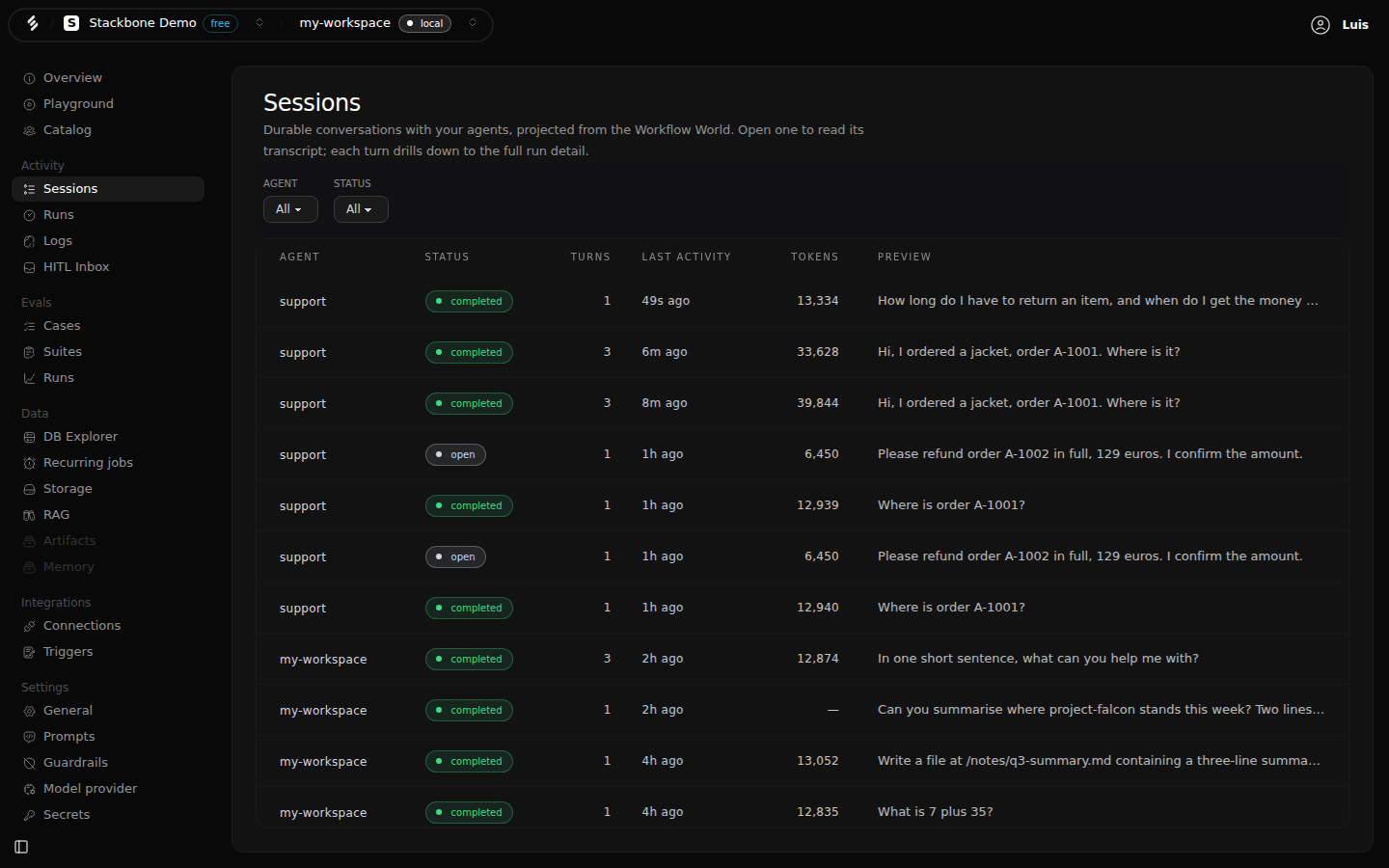Sort by the Last Activity column header

coord(687,258)
